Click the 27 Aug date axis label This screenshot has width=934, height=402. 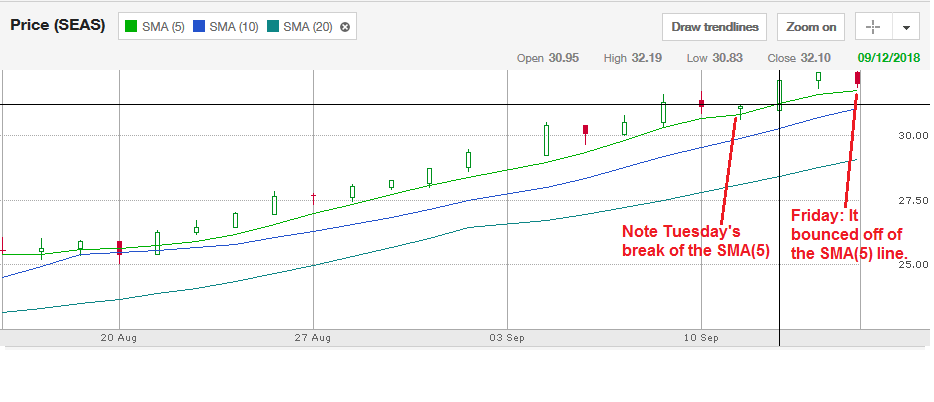click(312, 338)
